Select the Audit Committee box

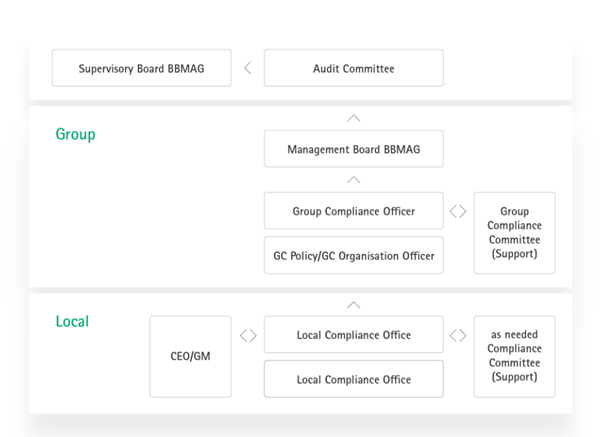pyautogui.click(x=354, y=68)
